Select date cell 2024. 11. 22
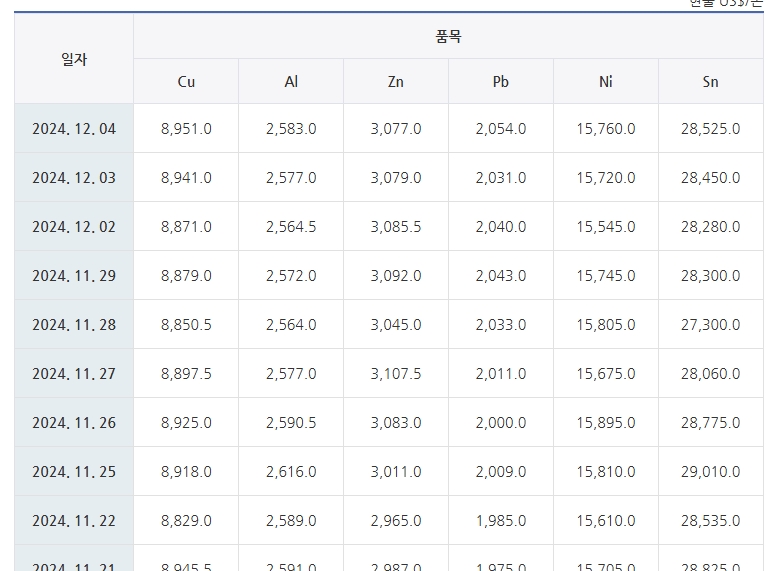The image size is (779, 571). [x=74, y=520]
